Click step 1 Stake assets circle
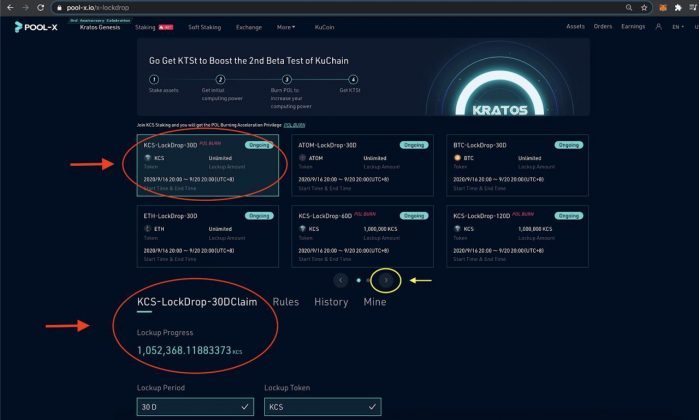 coord(154,79)
